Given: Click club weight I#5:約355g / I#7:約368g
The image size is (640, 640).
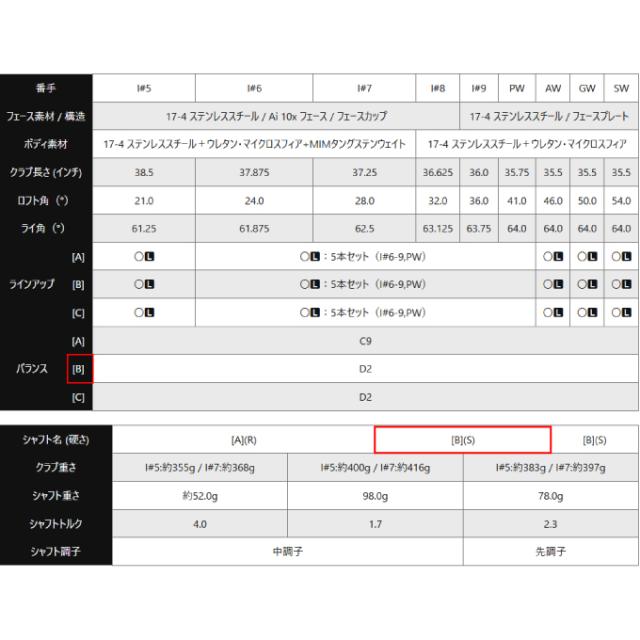Looking at the screenshot, I should coord(200,468).
